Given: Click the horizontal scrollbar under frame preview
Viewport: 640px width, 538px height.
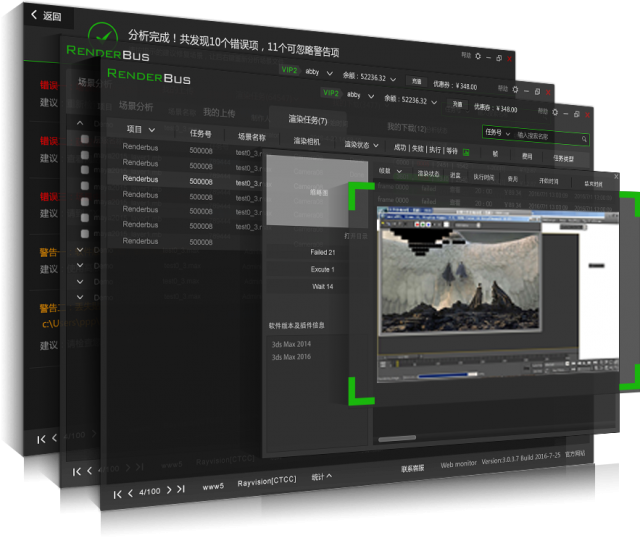Looking at the screenshot, I should [397, 438].
